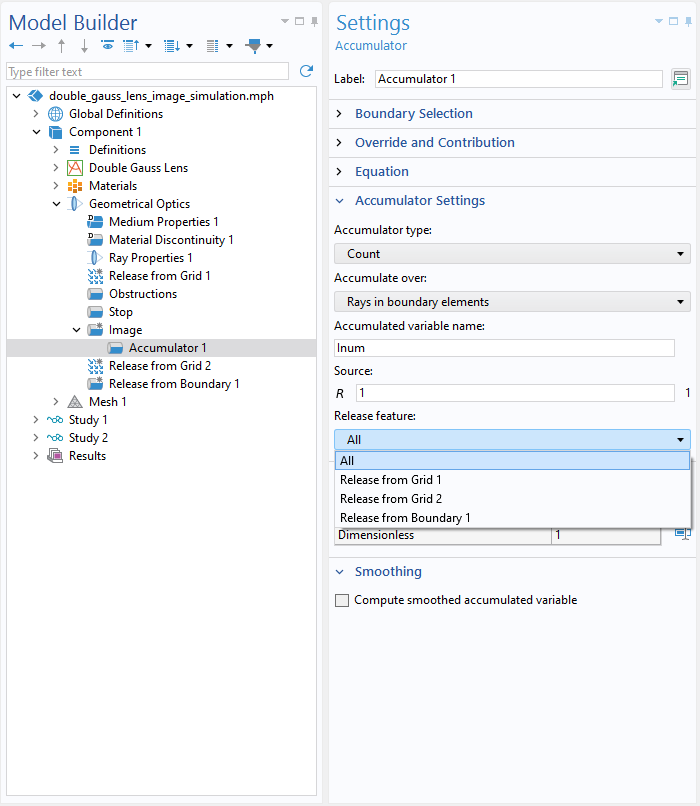Click the Type filter text box
The height and width of the screenshot is (806, 700).
coord(148,71)
